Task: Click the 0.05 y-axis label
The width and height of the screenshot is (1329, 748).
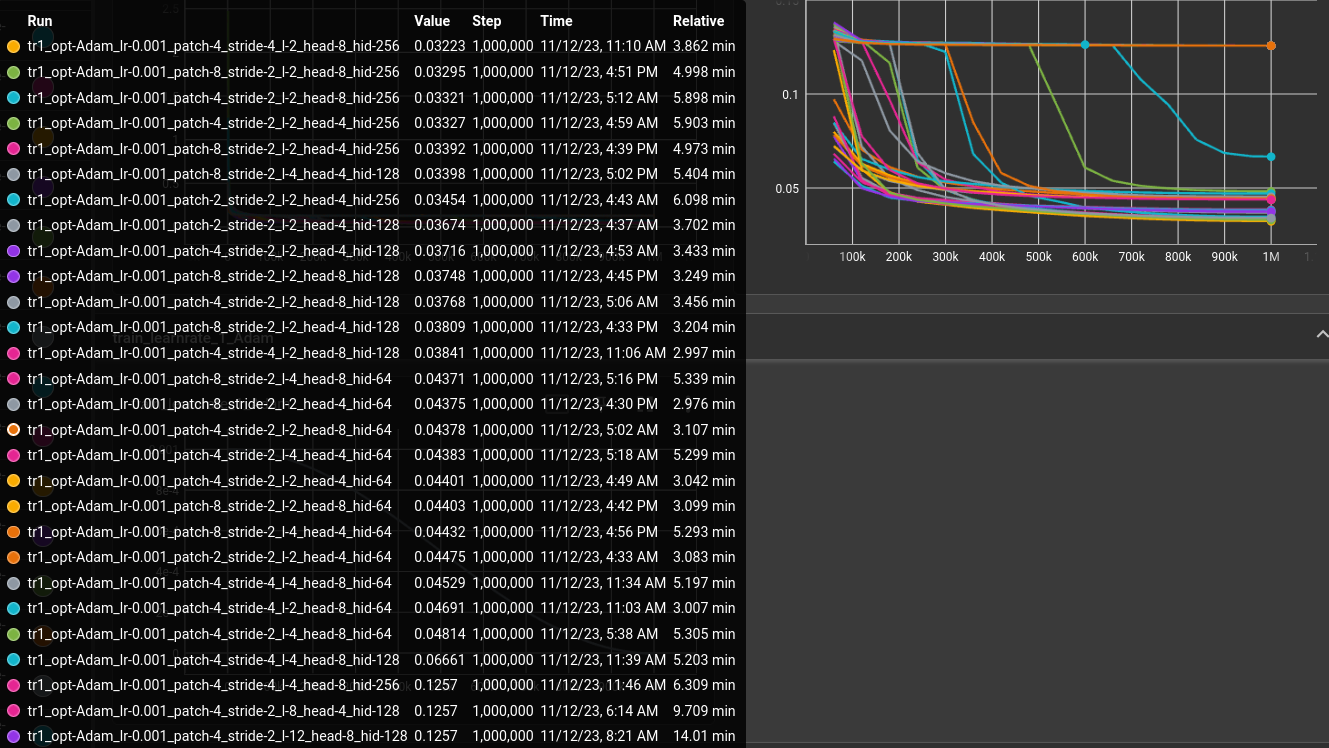Action: click(788, 188)
